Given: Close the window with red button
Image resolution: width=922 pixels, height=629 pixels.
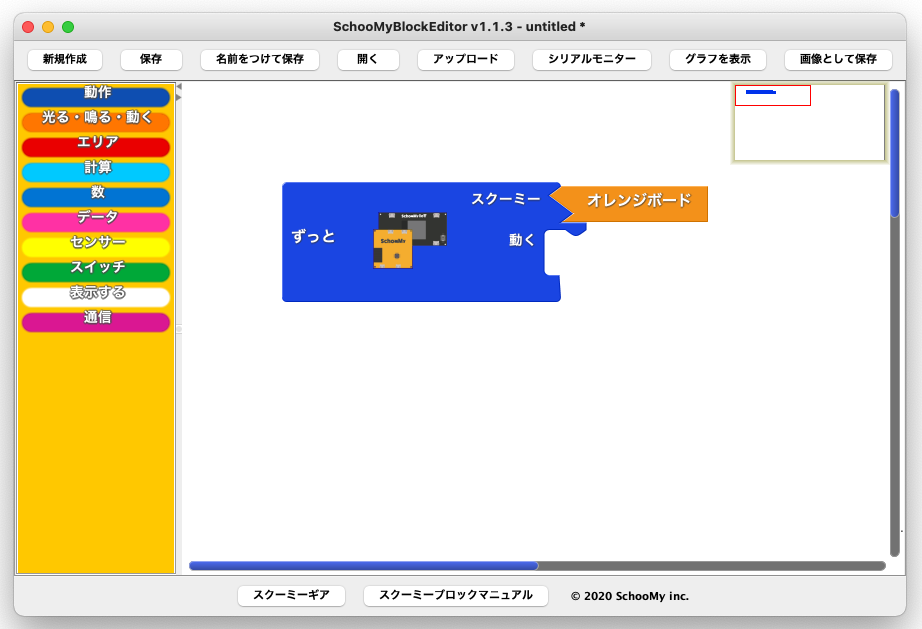Looking at the screenshot, I should [x=28, y=27].
